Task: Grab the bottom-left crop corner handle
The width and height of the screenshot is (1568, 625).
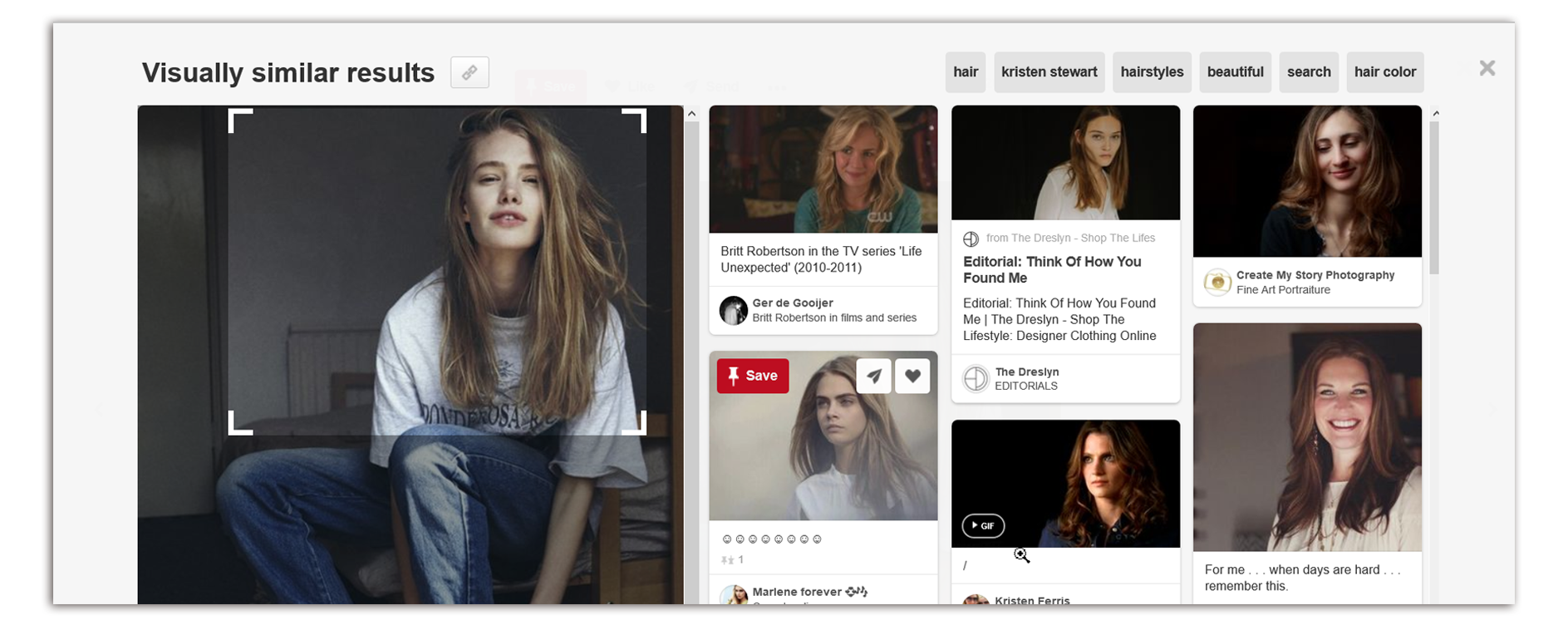Action: click(x=240, y=422)
